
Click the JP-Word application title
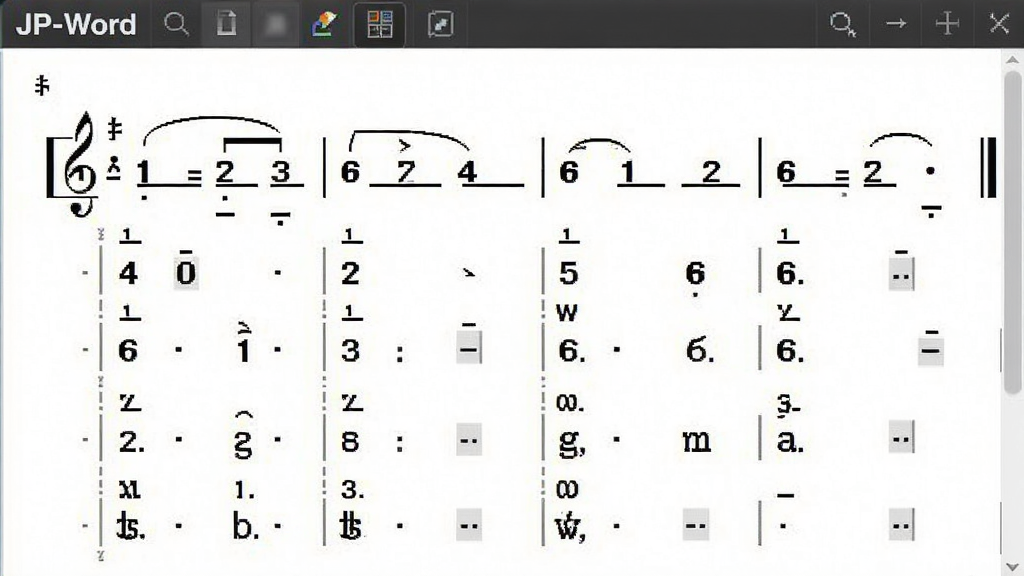click(76, 25)
